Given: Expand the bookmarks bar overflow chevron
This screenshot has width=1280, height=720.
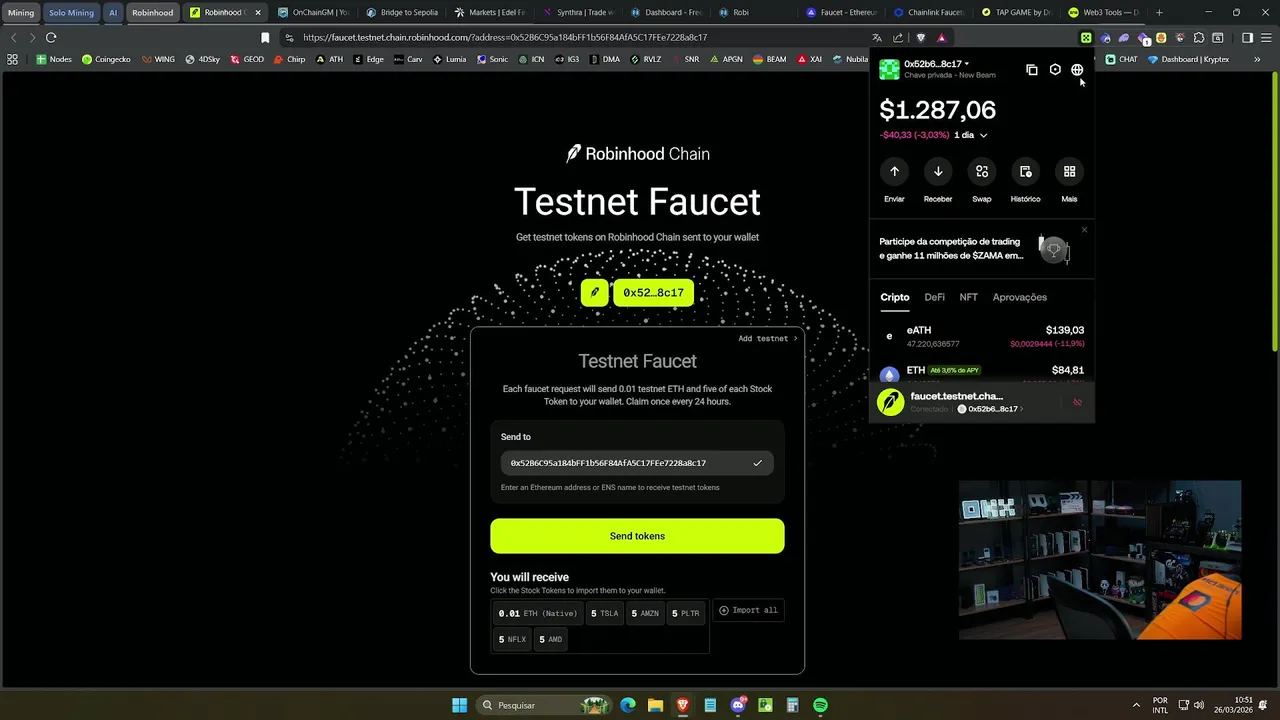Looking at the screenshot, I should tap(1257, 59).
